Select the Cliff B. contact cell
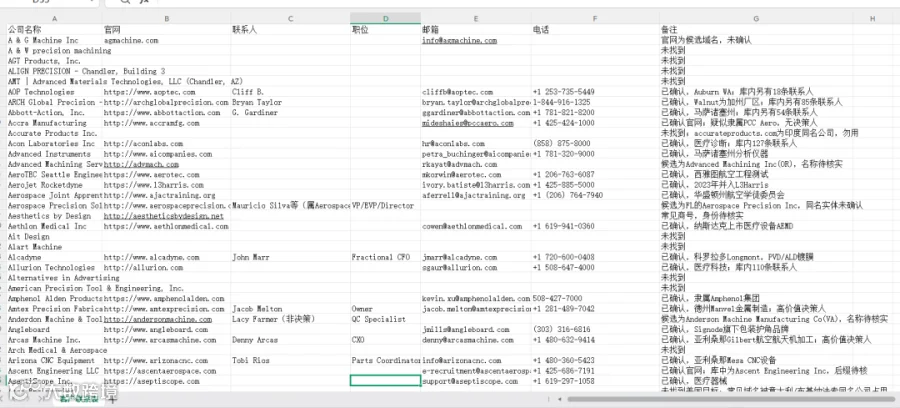Image resolution: width=900 pixels, height=408 pixels. (290, 92)
